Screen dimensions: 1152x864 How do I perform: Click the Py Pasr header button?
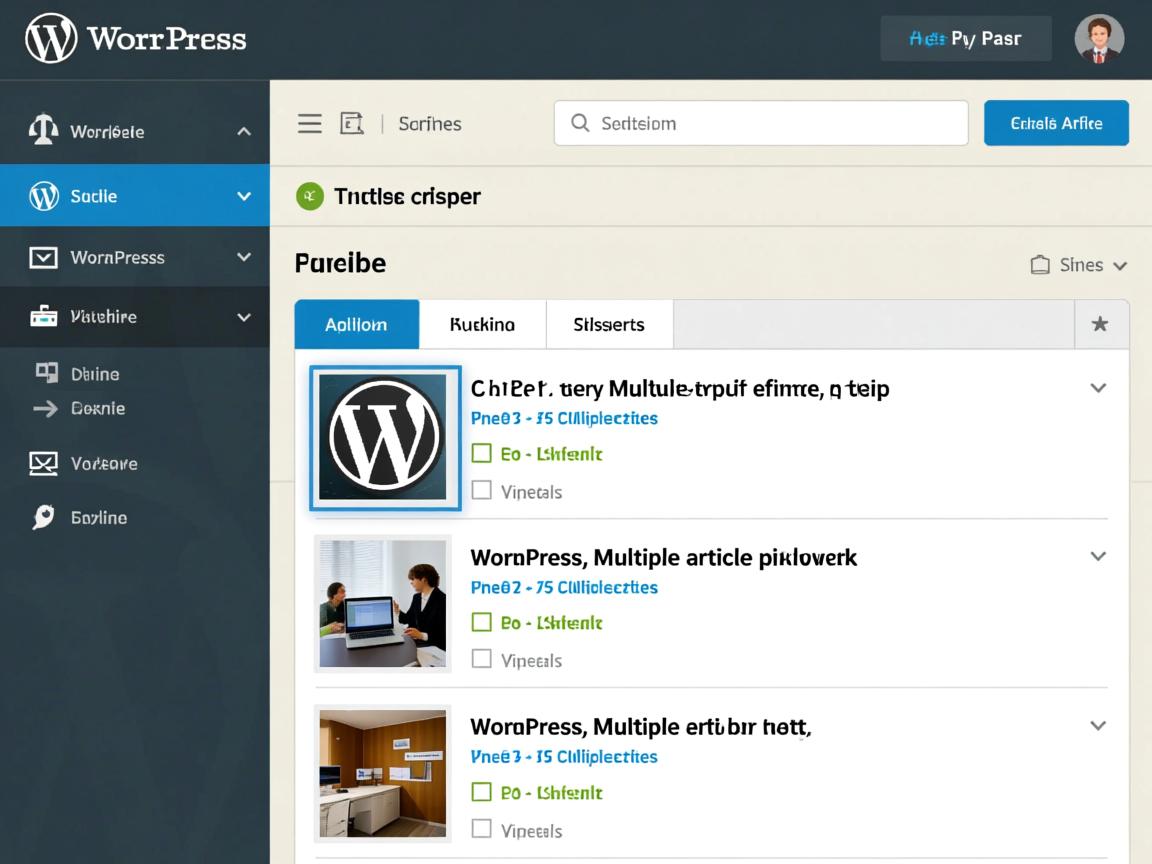[x=965, y=39]
